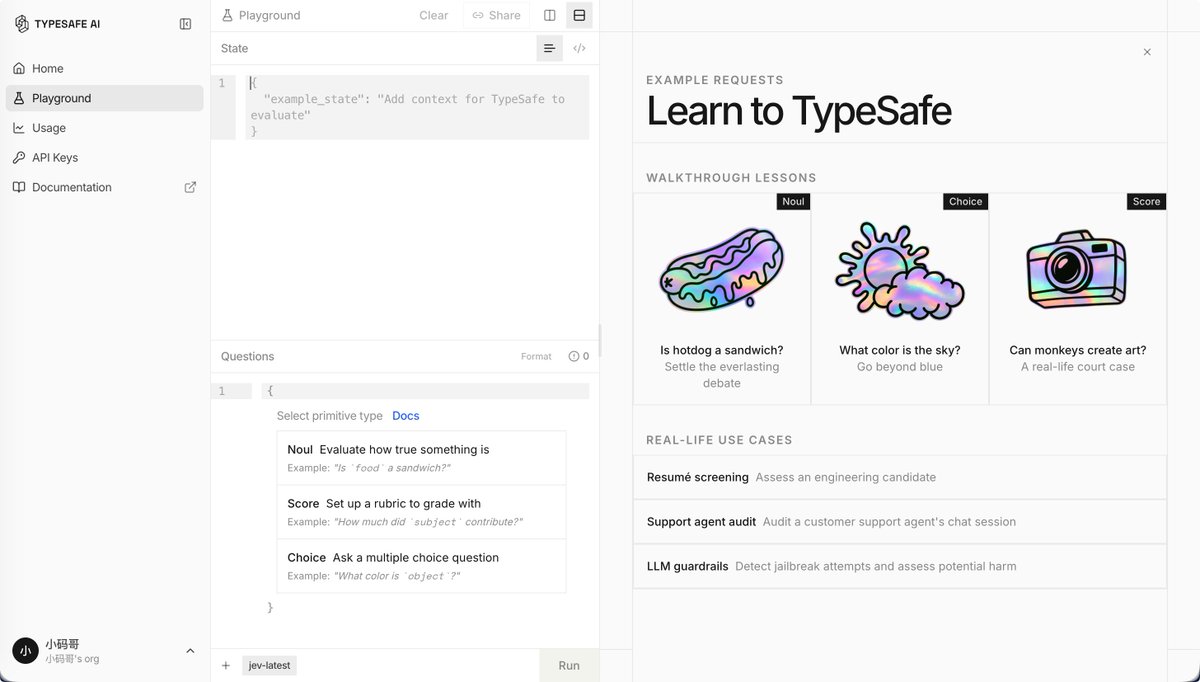The height and width of the screenshot is (682, 1200).
Task: Click the Home house icon
Action: pos(19,68)
